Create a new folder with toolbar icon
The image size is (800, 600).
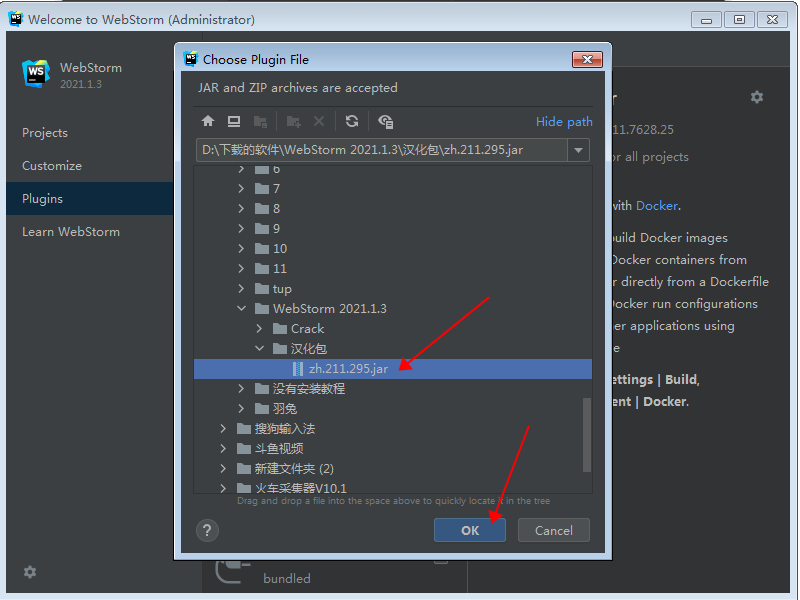tap(293, 121)
